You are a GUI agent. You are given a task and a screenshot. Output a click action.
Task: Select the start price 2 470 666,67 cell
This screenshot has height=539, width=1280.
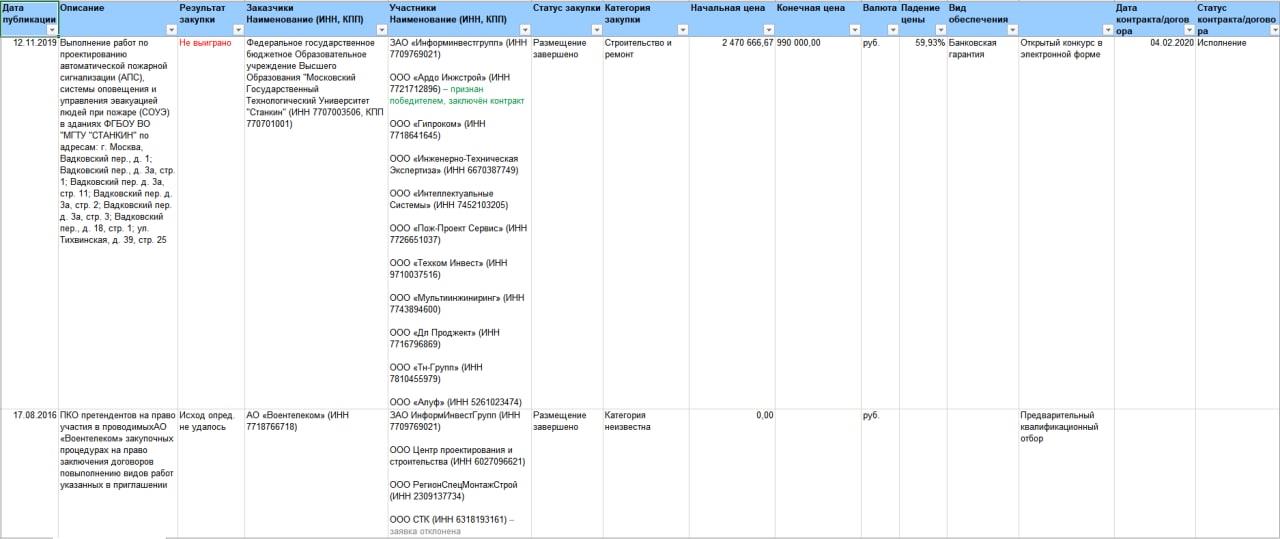pos(731,223)
